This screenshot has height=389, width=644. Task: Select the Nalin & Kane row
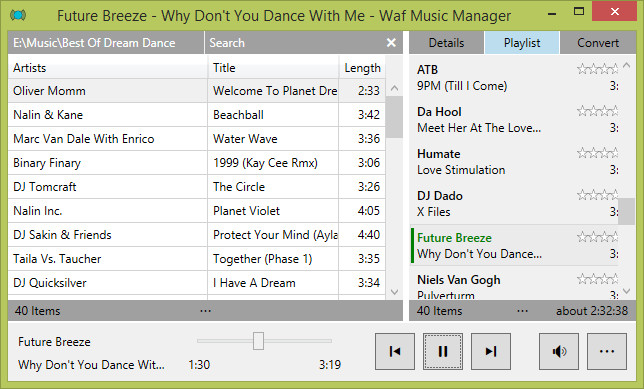pyautogui.click(x=197, y=115)
